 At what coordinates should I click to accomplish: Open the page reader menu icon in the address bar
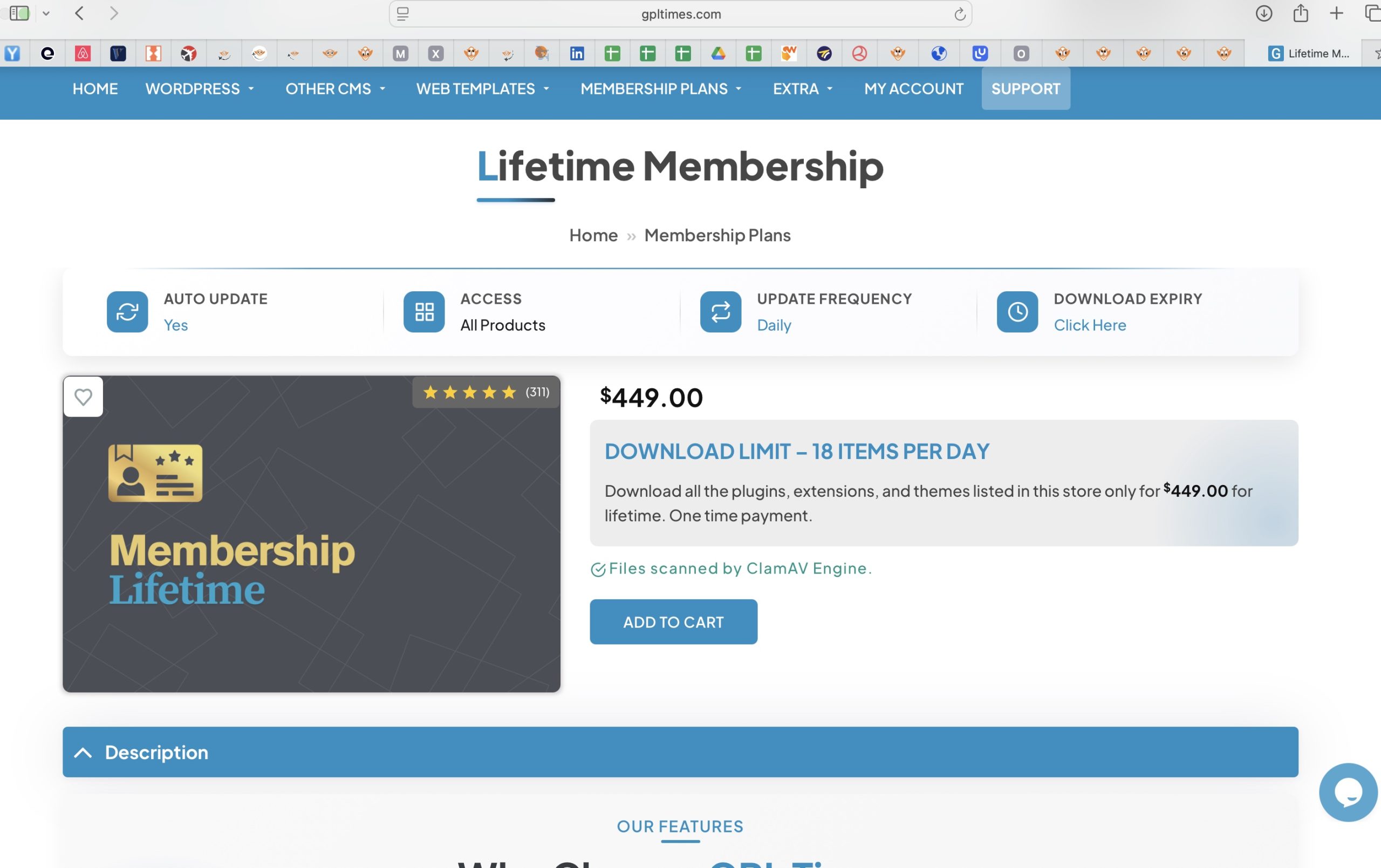pyautogui.click(x=403, y=14)
